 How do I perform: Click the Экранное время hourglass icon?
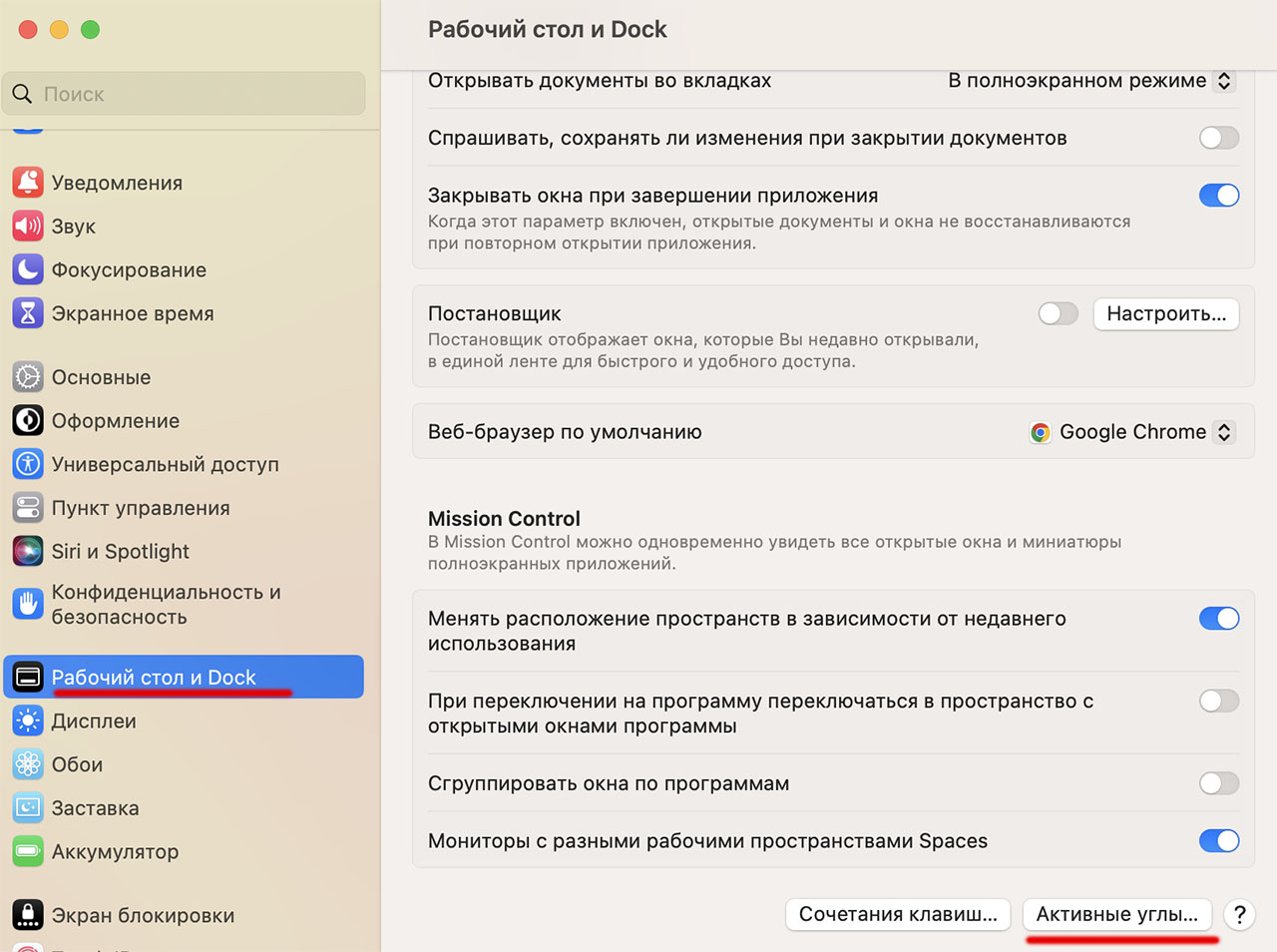tap(28, 313)
